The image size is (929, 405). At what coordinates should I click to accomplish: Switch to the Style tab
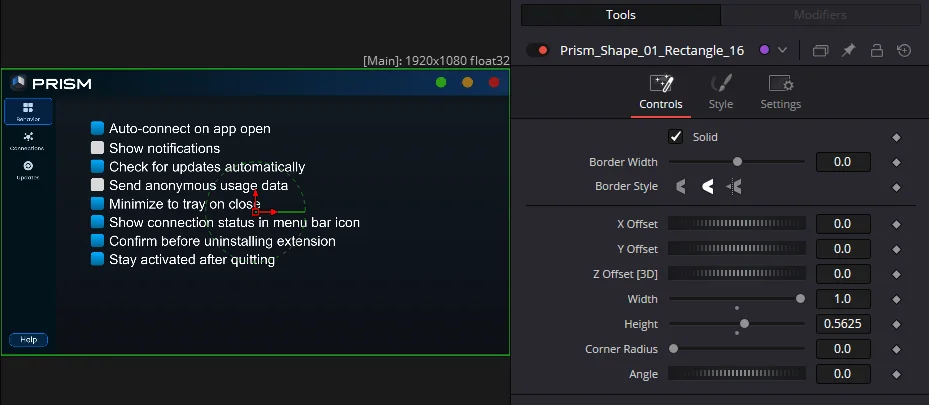720,94
